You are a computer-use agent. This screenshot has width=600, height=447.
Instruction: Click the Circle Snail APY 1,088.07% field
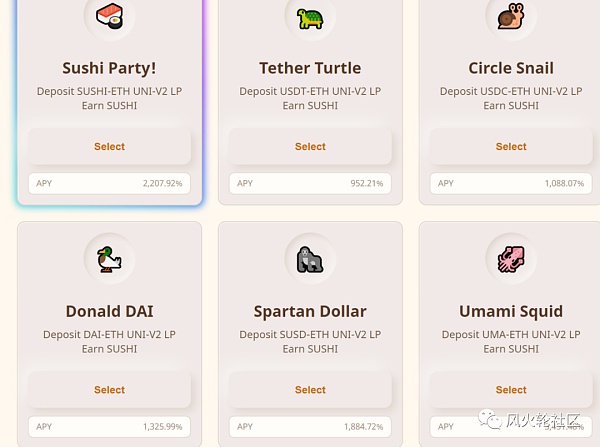(511, 183)
